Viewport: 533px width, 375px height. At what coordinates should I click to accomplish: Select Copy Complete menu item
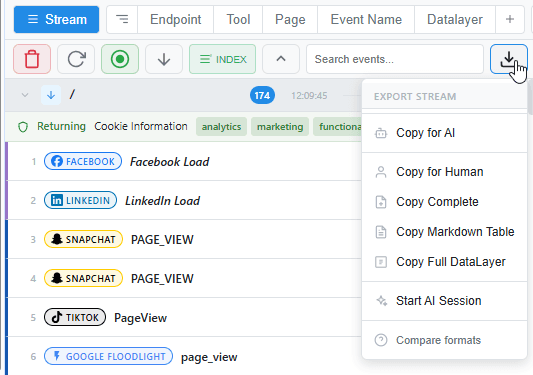(444, 202)
